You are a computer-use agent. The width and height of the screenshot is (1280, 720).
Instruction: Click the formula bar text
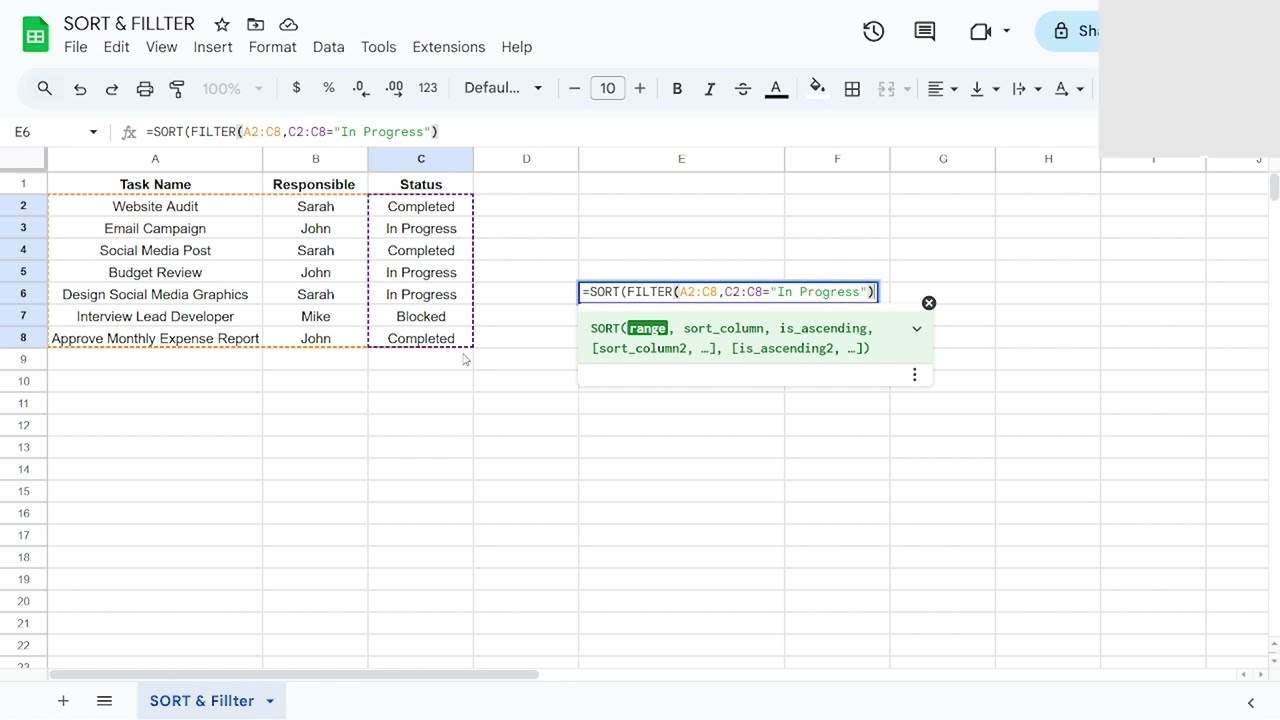[x=292, y=132]
